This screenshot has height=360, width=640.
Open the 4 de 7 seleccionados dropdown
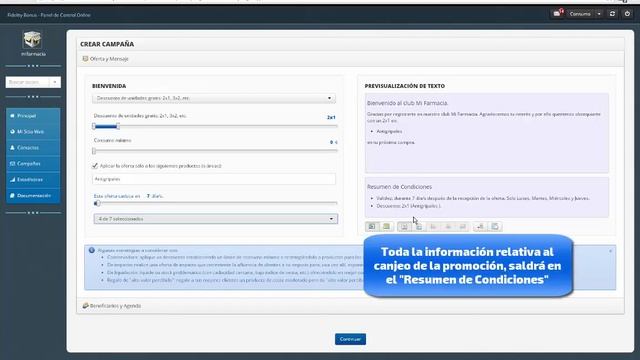pyautogui.click(x=216, y=219)
